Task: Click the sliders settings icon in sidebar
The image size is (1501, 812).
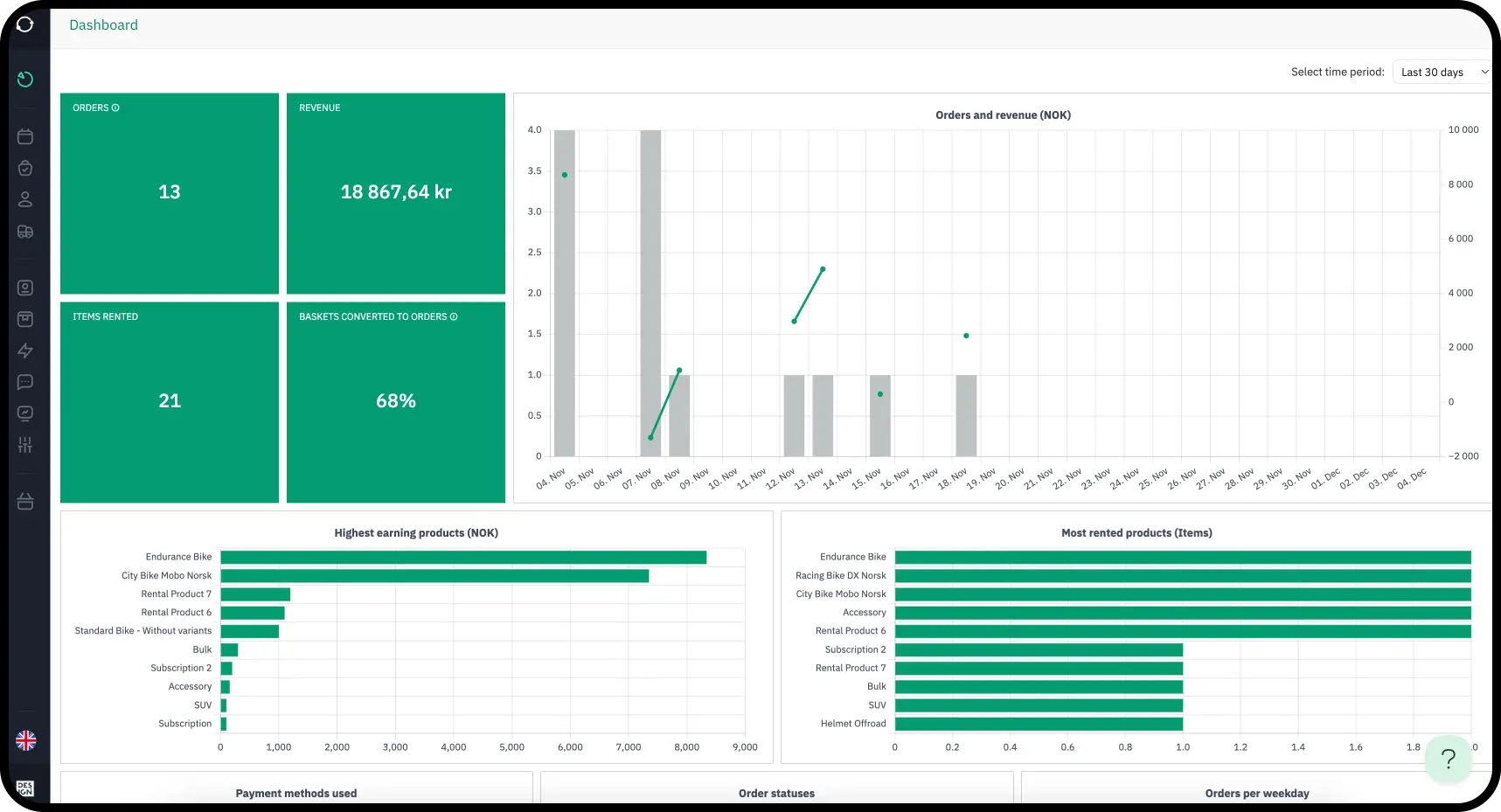Action: [25, 445]
